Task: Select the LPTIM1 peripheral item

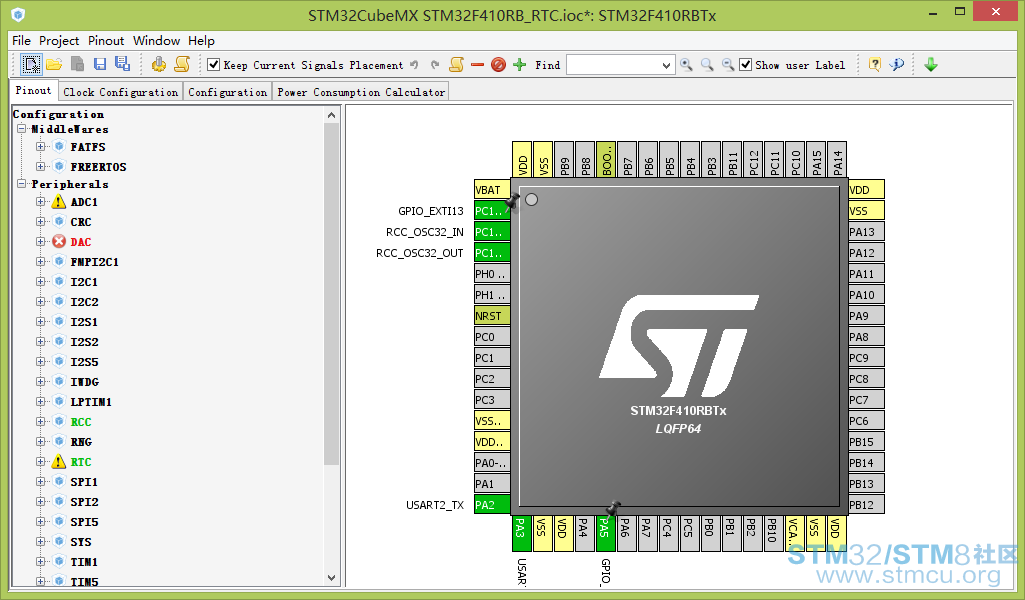Action: (91, 402)
